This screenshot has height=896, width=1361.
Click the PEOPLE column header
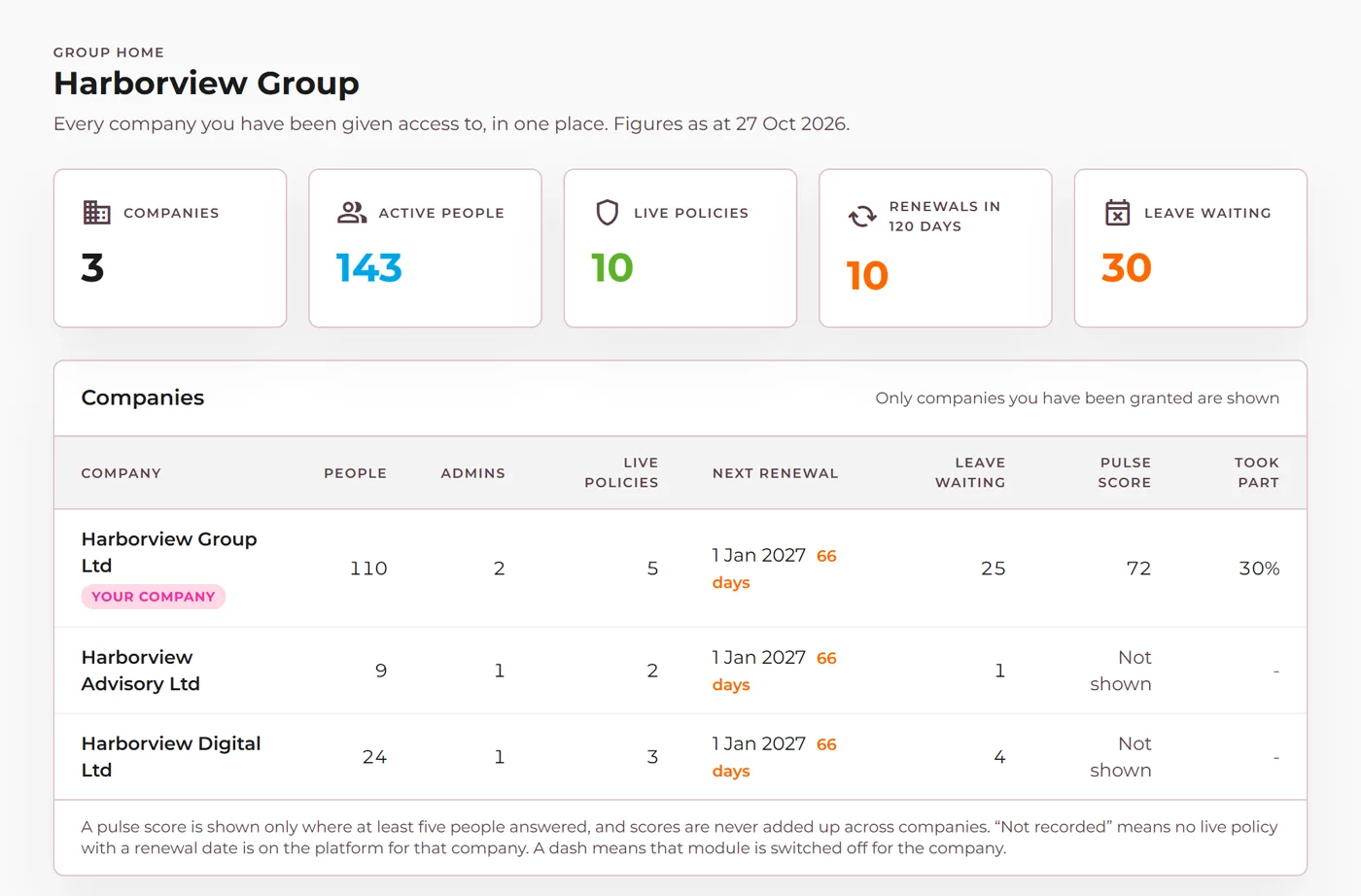pyautogui.click(x=356, y=473)
